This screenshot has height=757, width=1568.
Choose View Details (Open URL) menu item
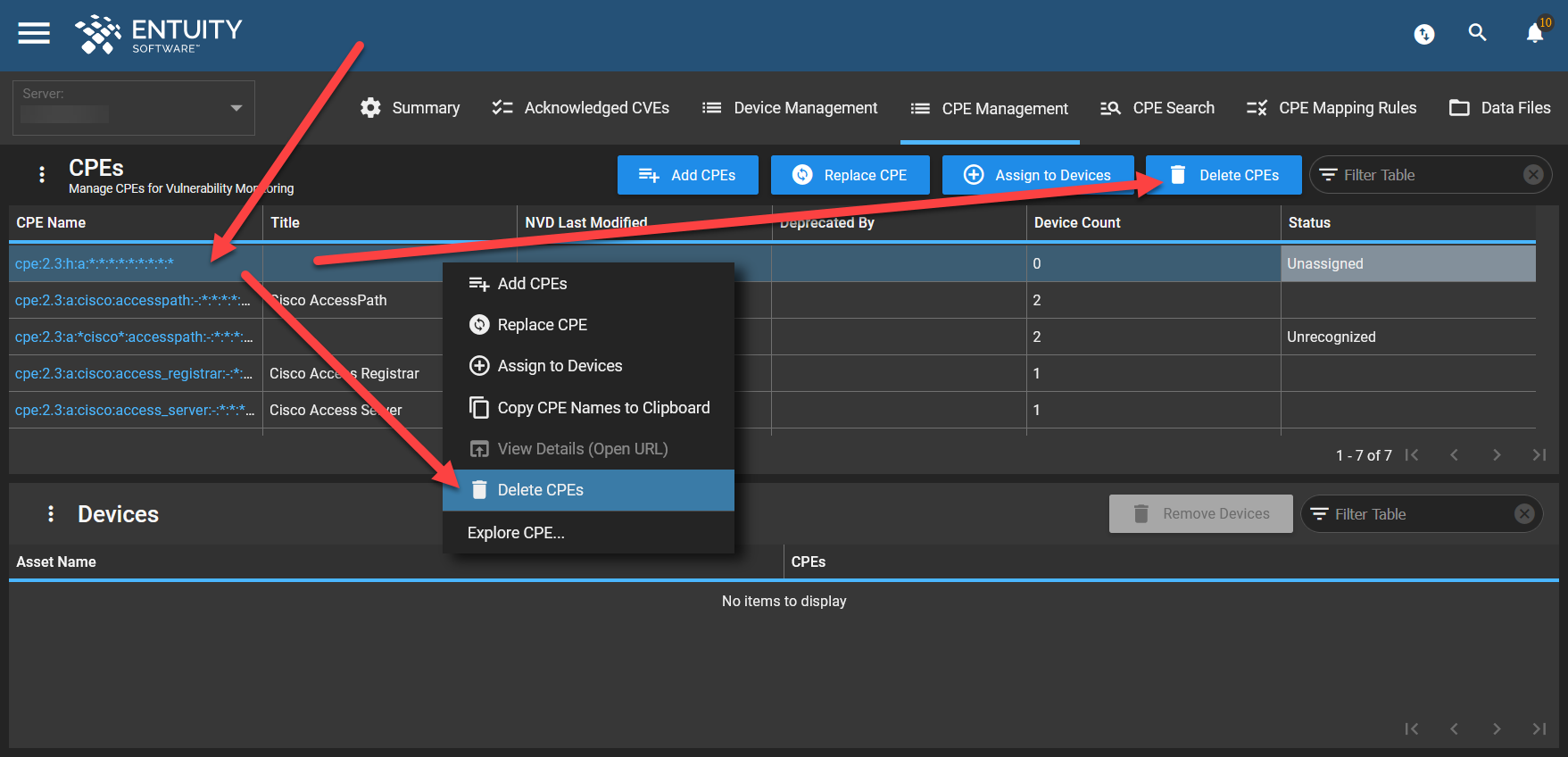[x=588, y=449]
